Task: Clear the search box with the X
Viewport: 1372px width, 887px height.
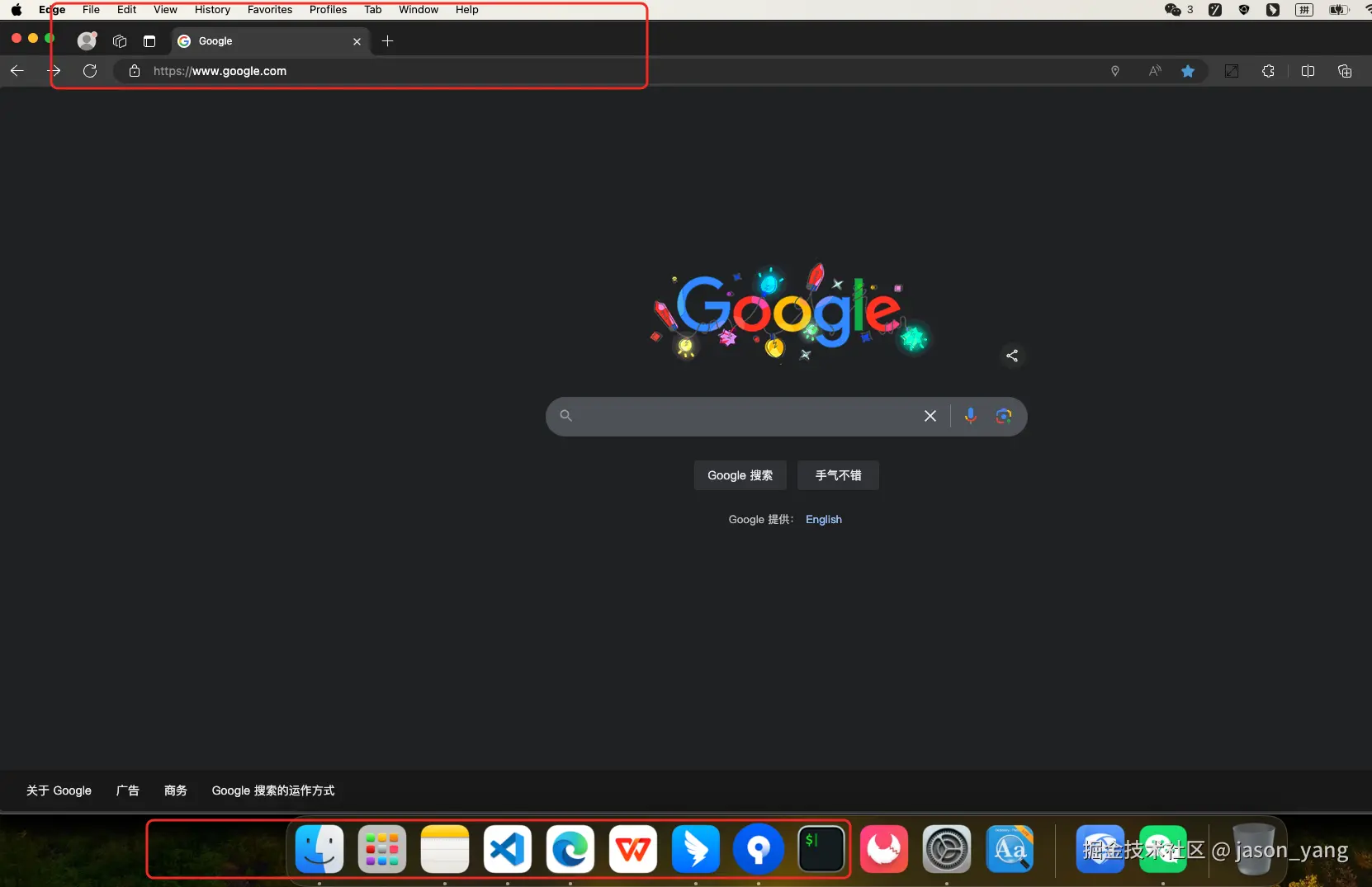Action: click(930, 416)
